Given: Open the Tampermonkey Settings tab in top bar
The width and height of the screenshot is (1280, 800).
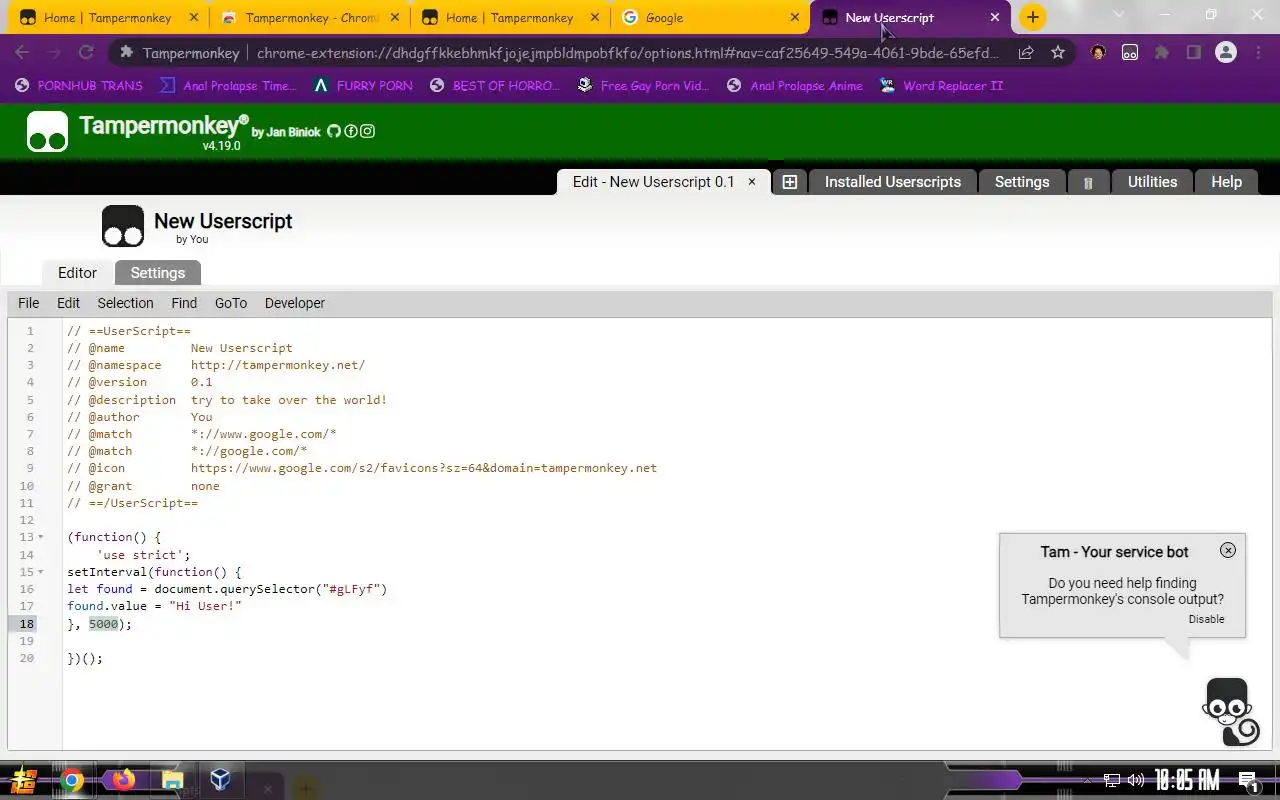Looking at the screenshot, I should [x=1022, y=182].
